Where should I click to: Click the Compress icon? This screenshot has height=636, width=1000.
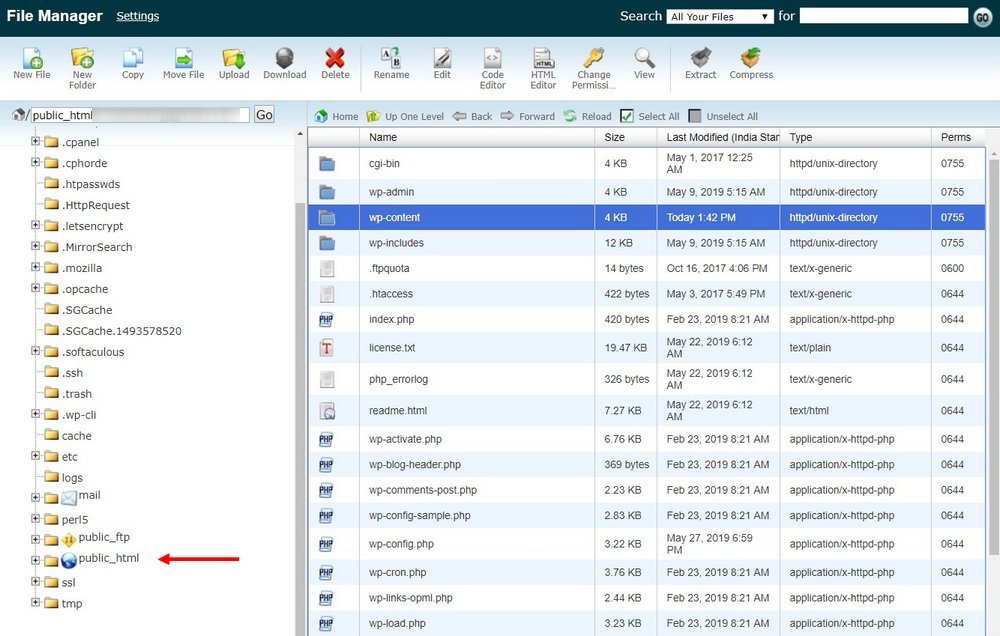[751, 59]
